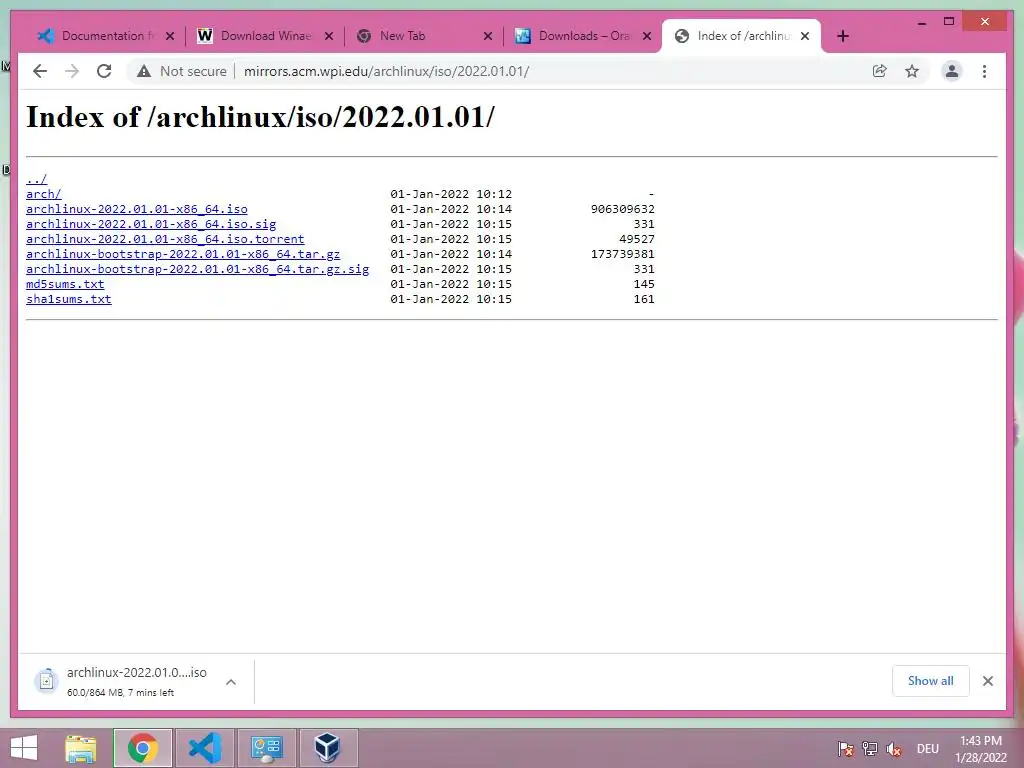This screenshot has height=768, width=1024.
Task: Open Chrome three-dot menu
Action: [x=984, y=71]
